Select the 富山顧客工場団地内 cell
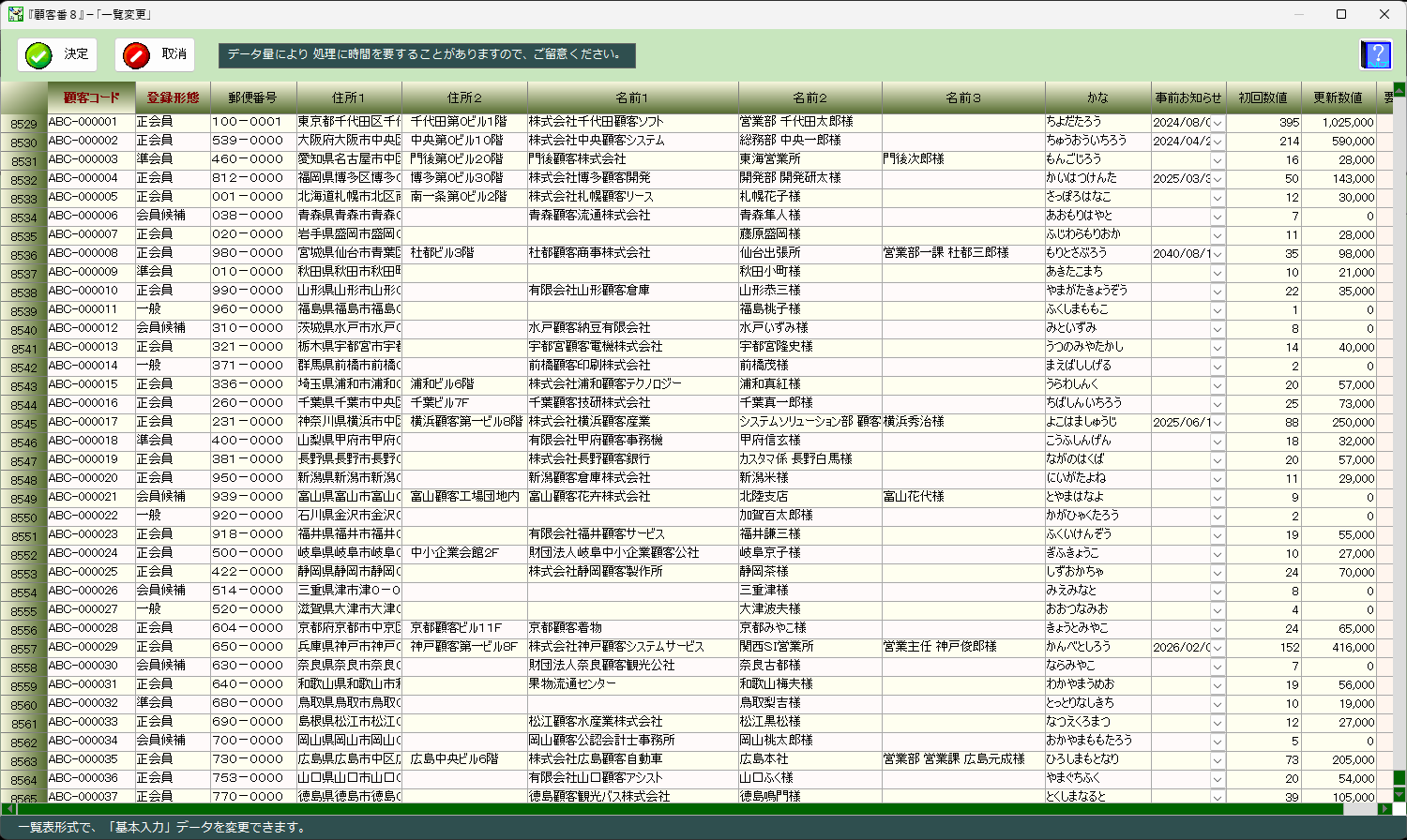Screen dimensions: 1407x840 click(x=464, y=497)
